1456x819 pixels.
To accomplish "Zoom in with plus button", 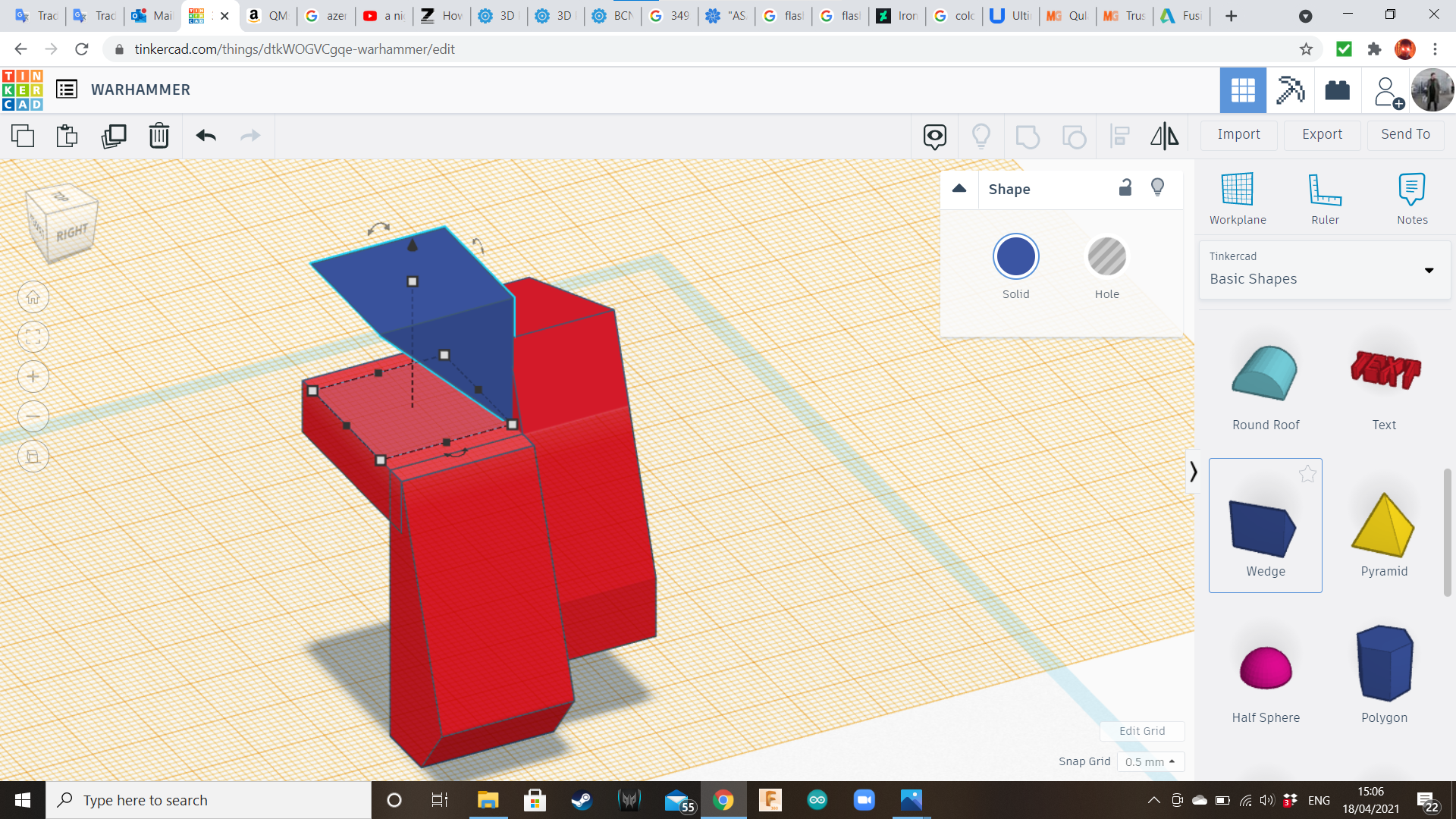I will 33,377.
